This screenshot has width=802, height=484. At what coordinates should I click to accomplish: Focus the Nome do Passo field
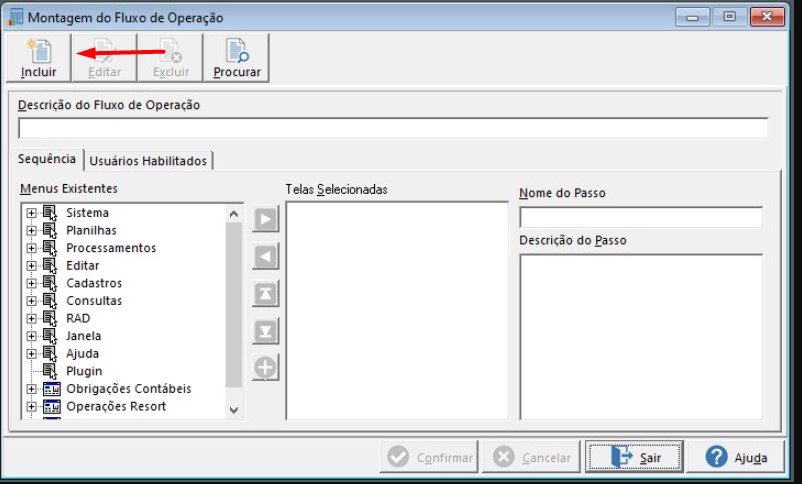[641, 217]
